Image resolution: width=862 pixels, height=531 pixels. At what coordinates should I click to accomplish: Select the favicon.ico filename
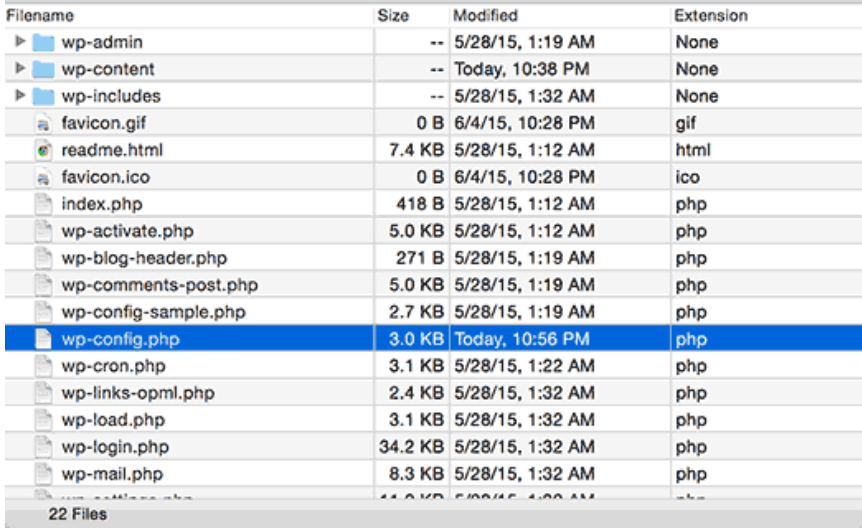tap(106, 177)
